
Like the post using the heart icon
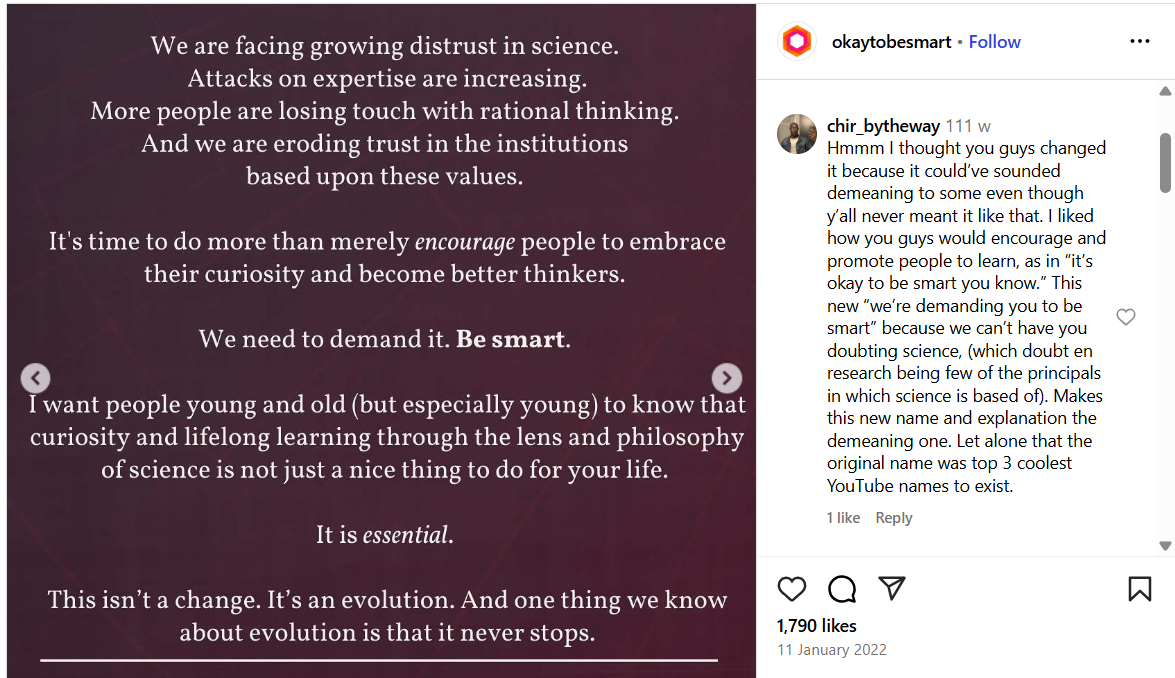[792, 590]
